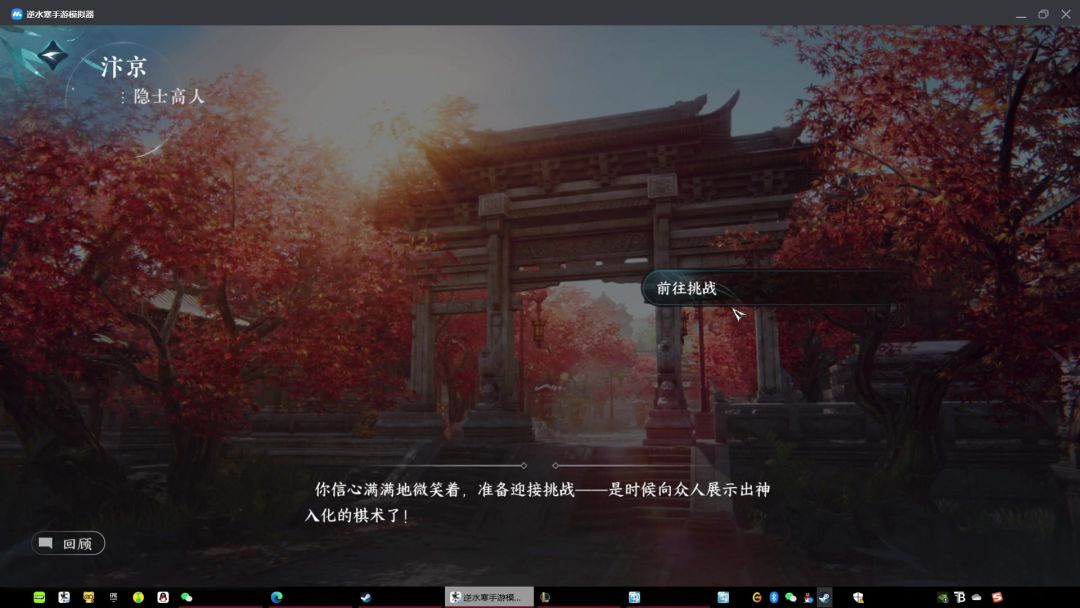Image resolution: width=1080 pixels, height=608 pixels.
Task: Click the diamond emblem beside 汴京
Action: pyautogui.click(x=51, y=55)
